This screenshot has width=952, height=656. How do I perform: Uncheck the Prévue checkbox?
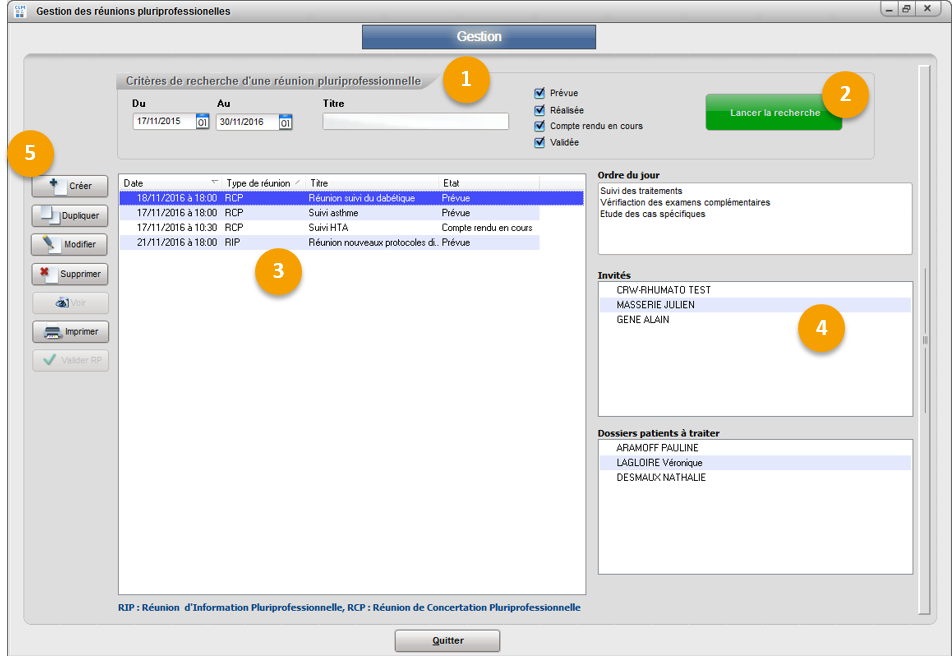point(540,93)
